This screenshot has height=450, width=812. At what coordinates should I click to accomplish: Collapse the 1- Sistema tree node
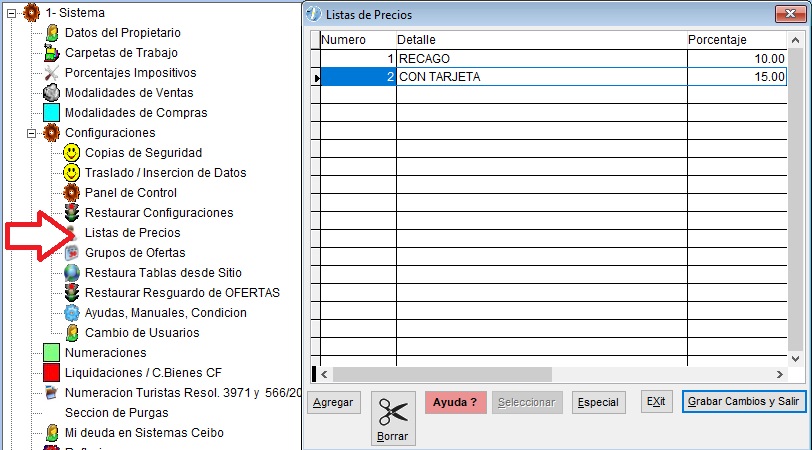pos(11,13)
